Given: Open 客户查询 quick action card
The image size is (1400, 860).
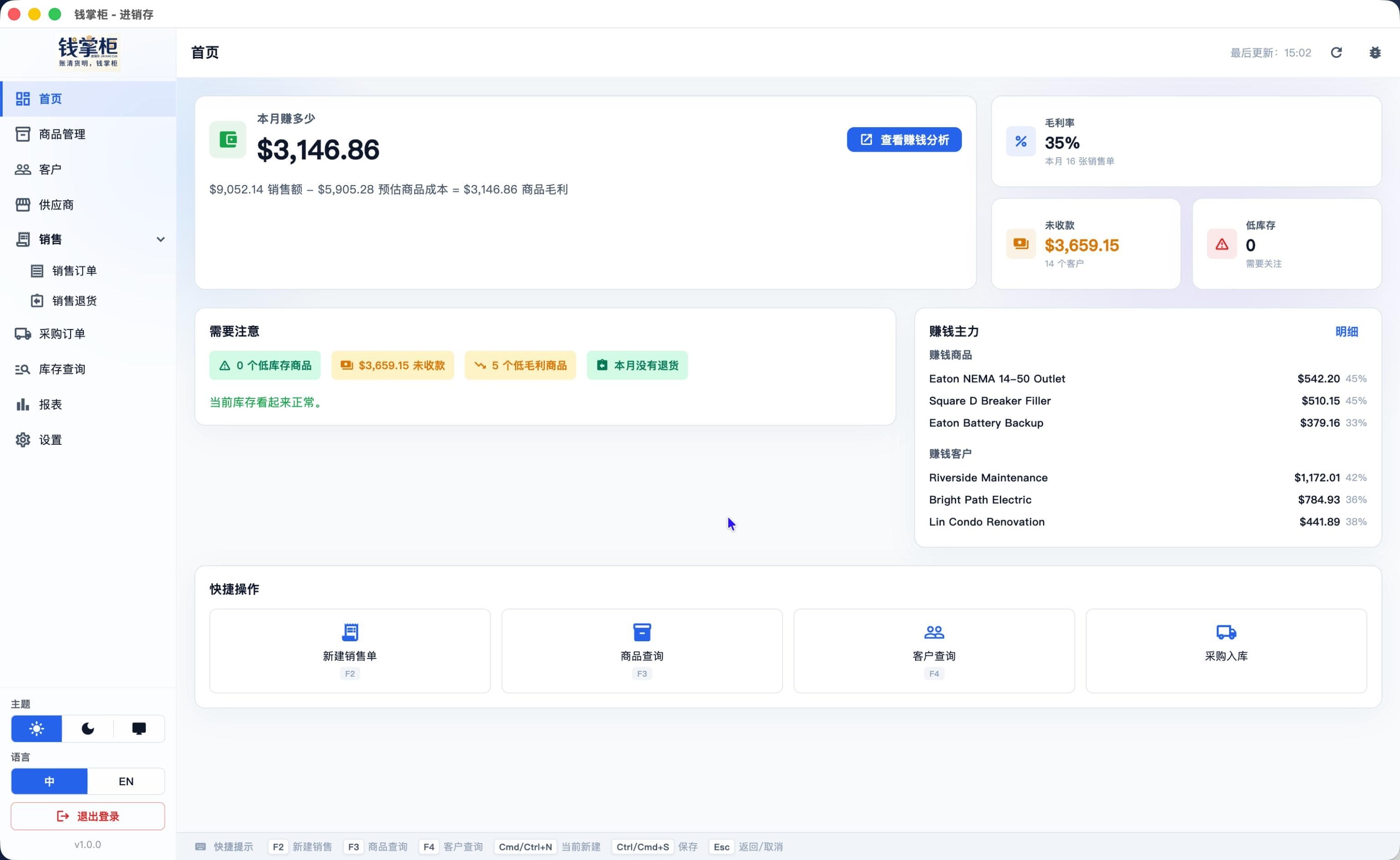Looking at the screenshot, I should tap(934, 651).
